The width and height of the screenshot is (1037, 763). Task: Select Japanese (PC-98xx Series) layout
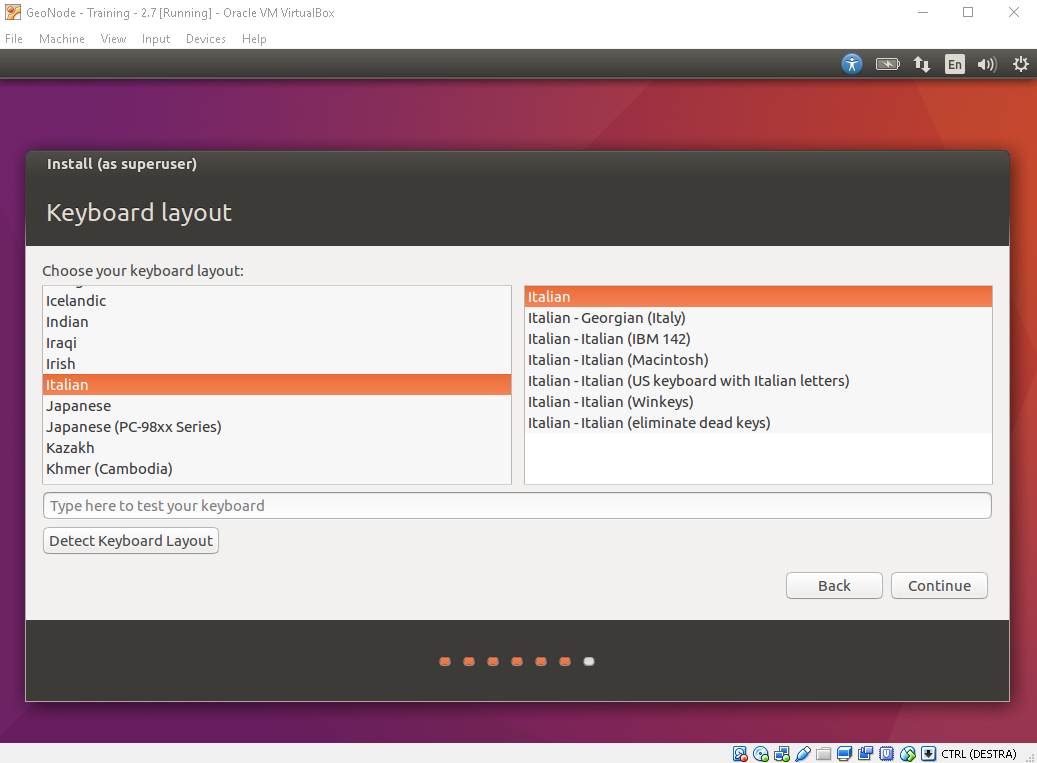click(277, 427)
